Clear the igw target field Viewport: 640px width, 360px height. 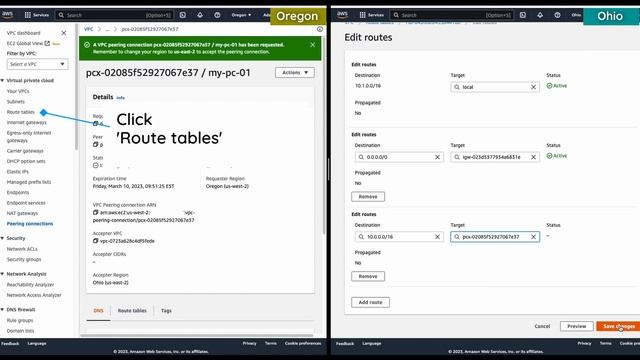pyautogui.click(x=533, y=157)
